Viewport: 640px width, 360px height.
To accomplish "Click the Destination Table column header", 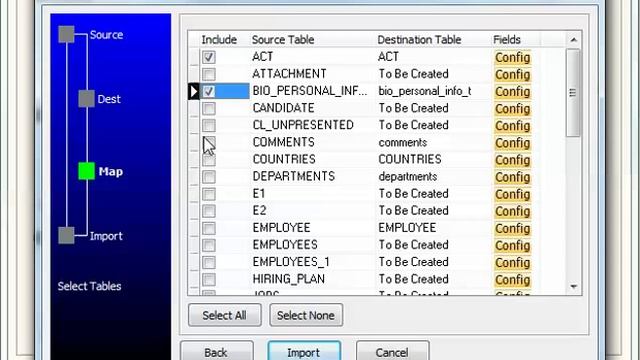I will point(419,40).
